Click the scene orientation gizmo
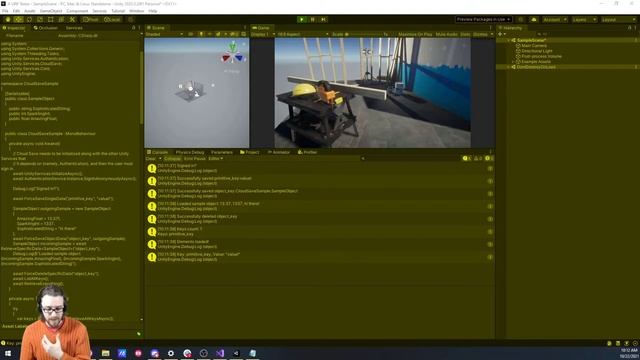Viewport: 640px width, 360px height. (233, 53)
